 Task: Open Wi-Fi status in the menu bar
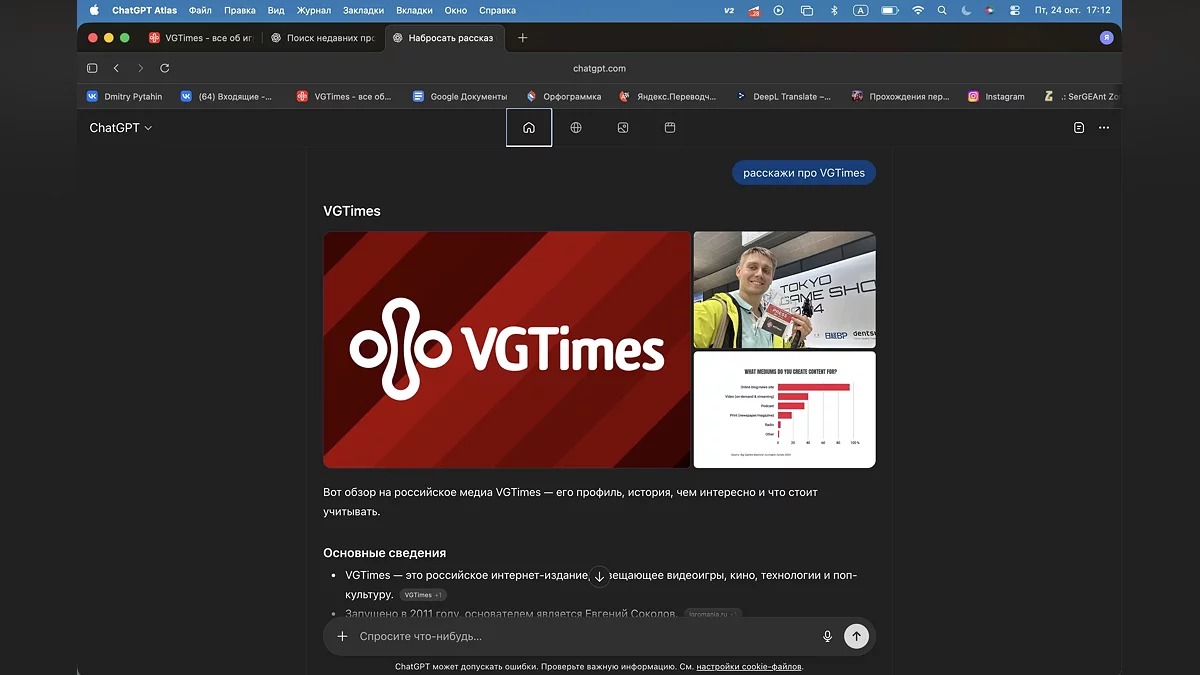(918, 10)
